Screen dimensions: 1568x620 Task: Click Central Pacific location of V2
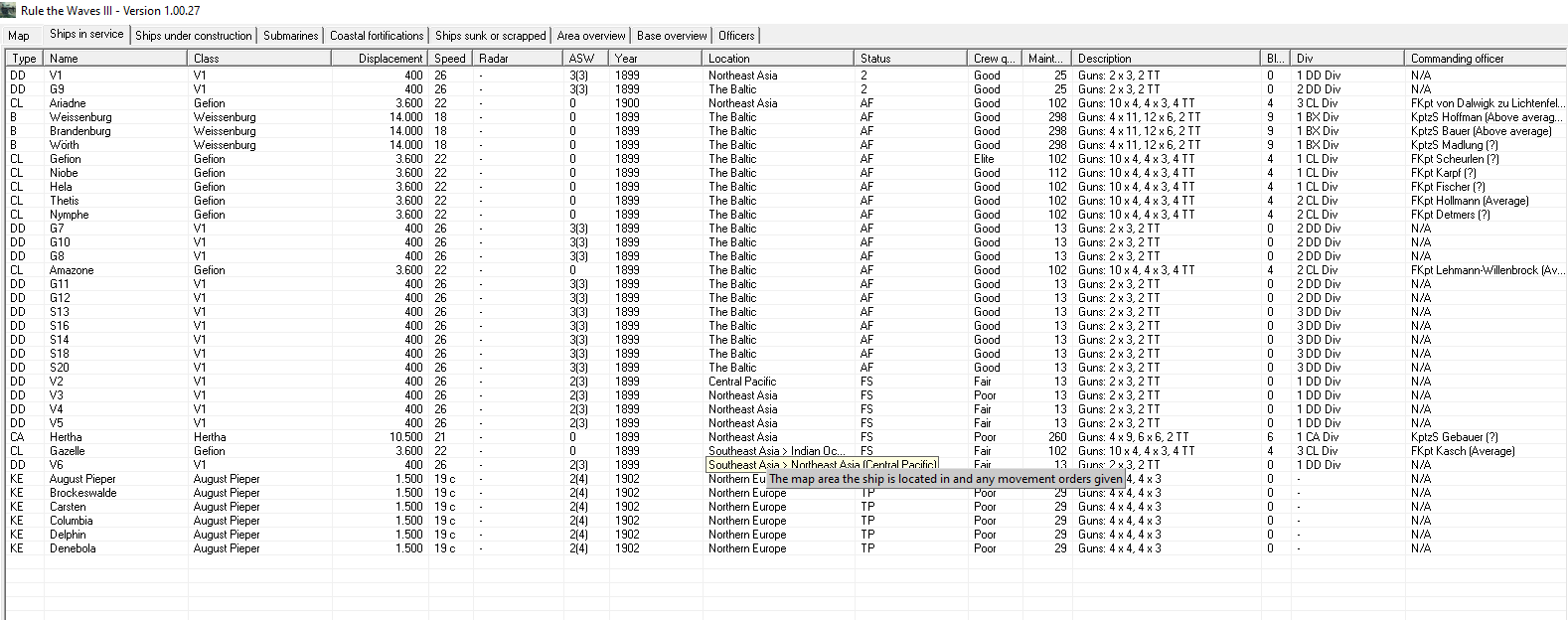[742, 382]
